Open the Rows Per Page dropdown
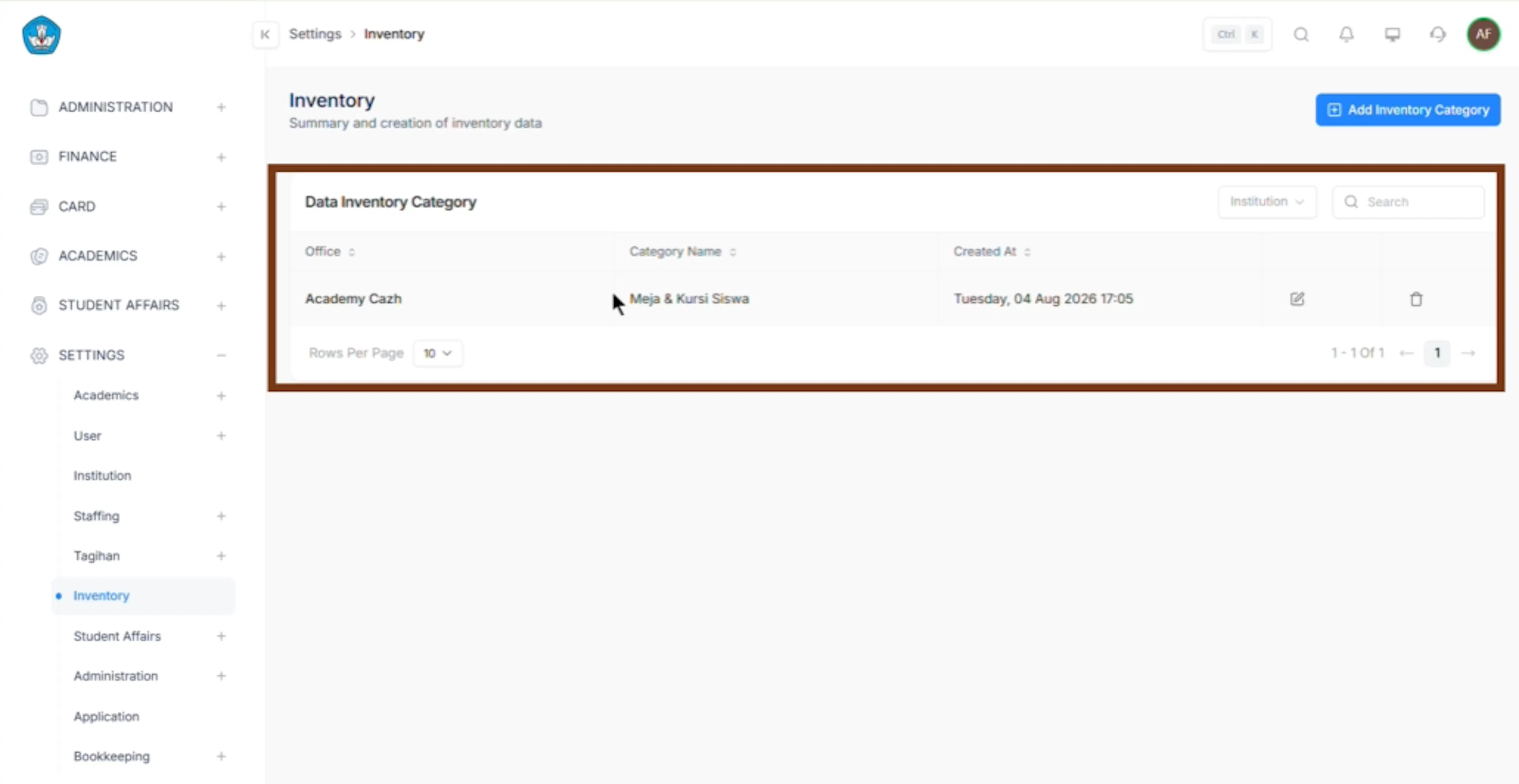This screenshot has height=784, width=1519. [438, 353]
